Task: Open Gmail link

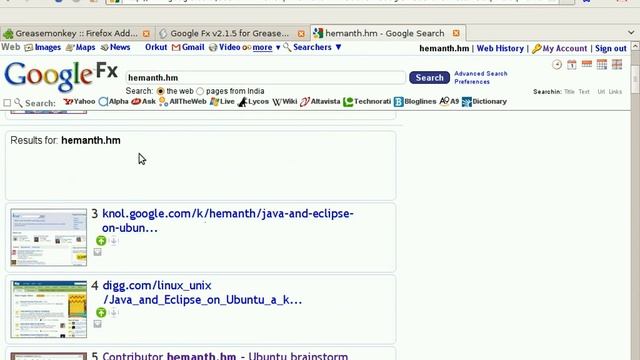Action: [x=193, y=47]
